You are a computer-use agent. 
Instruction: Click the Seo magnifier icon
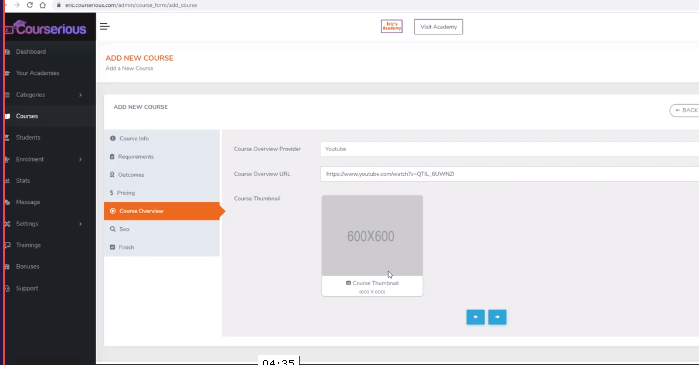point(112,229)
